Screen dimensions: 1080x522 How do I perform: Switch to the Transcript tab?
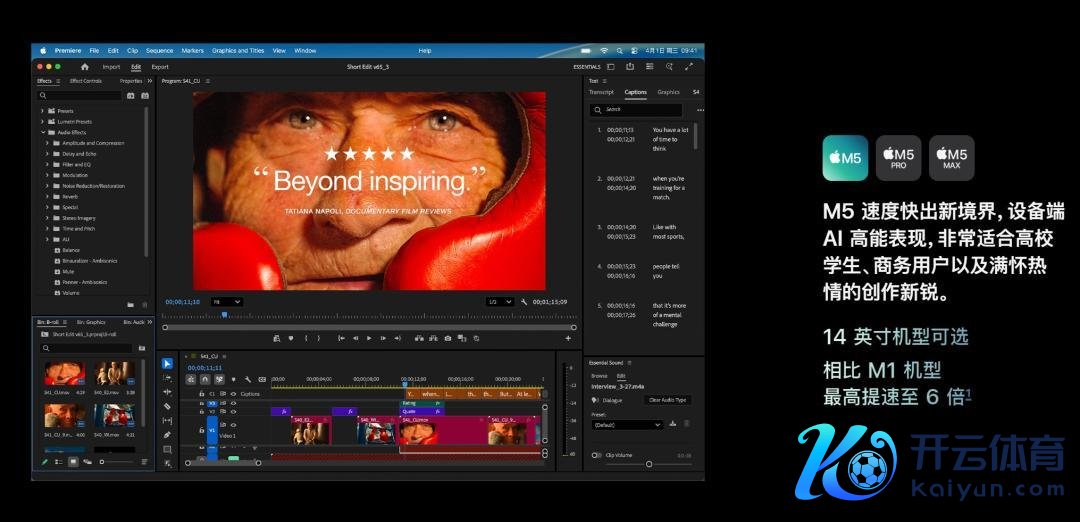(x=601, y=92)
